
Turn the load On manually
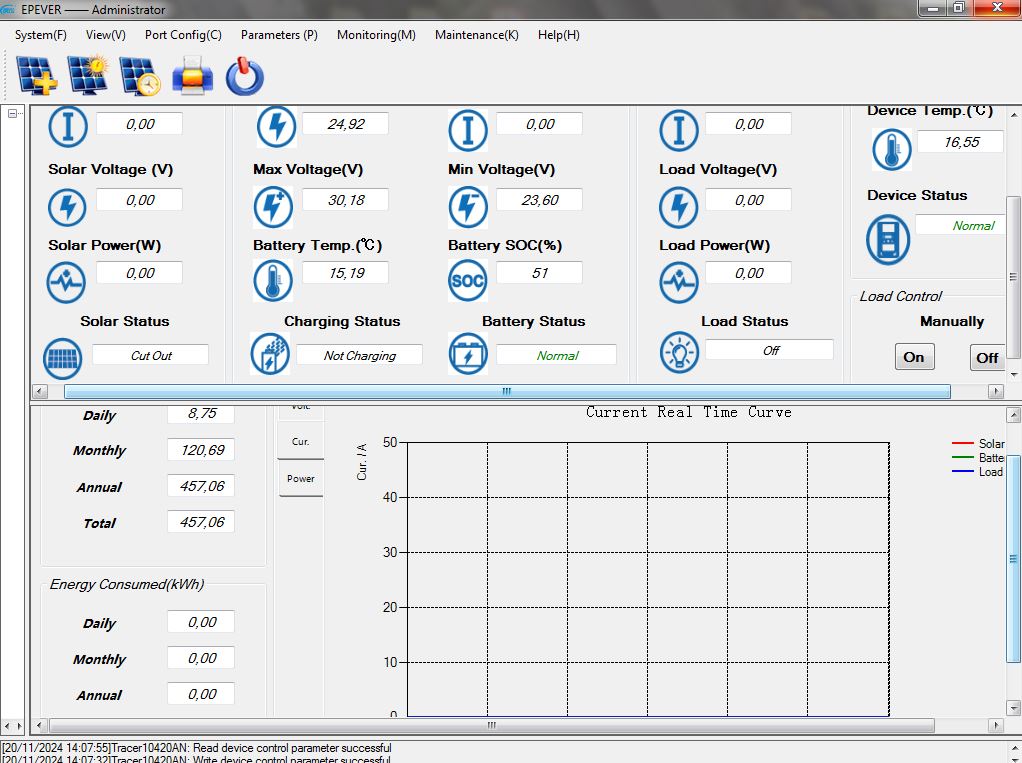pyautogui.click(x=914, y=357)
